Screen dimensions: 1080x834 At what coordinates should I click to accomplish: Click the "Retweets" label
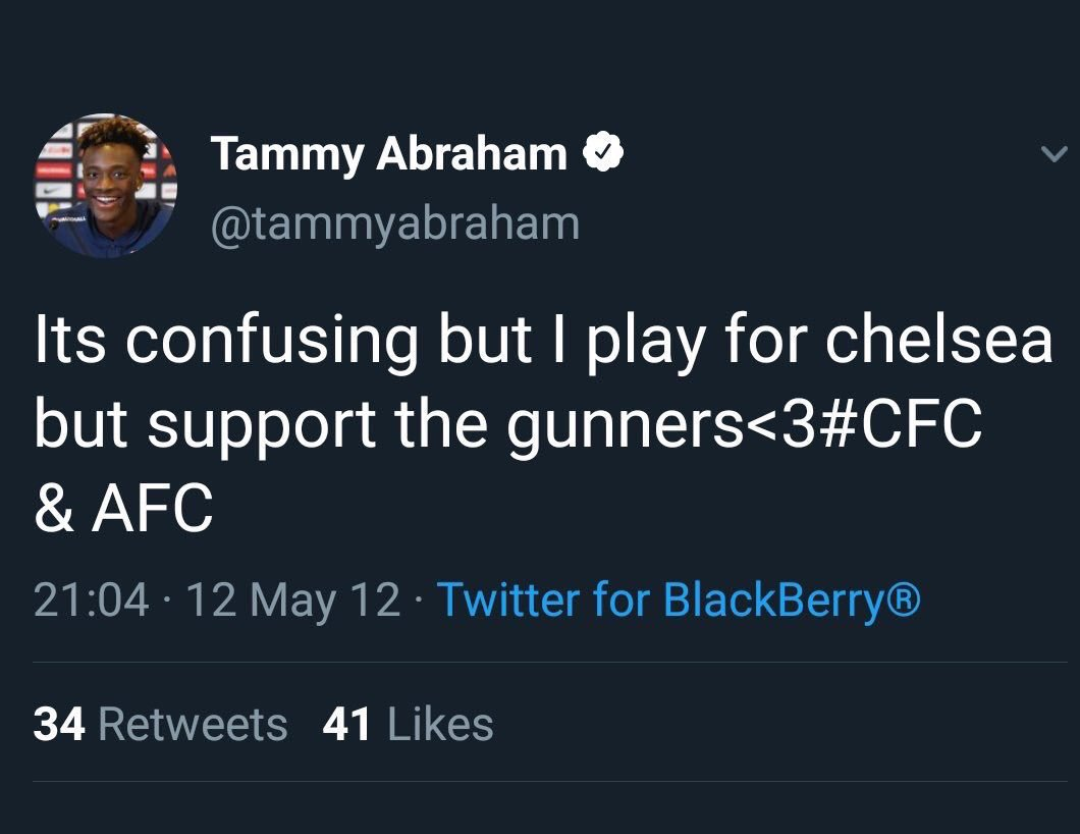tap(193, 724)
